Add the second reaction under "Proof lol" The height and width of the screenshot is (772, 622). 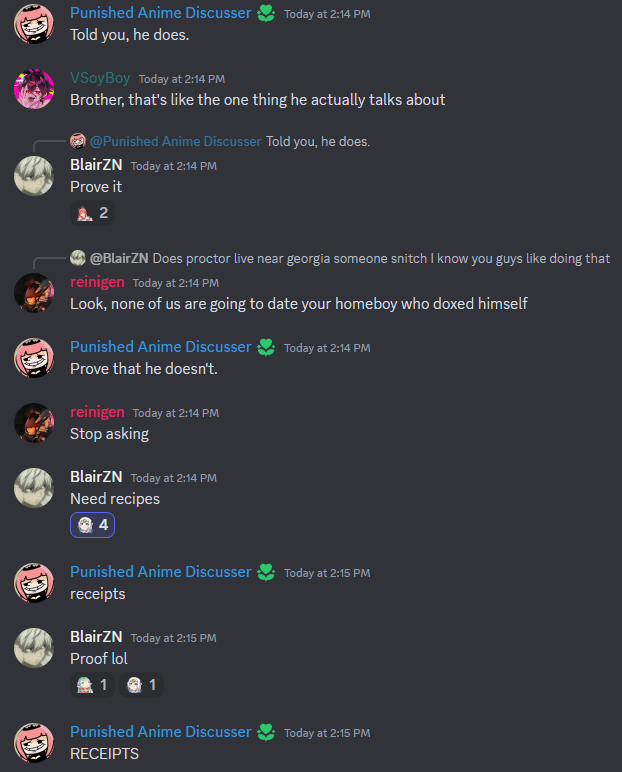click(x=141, y=685)
